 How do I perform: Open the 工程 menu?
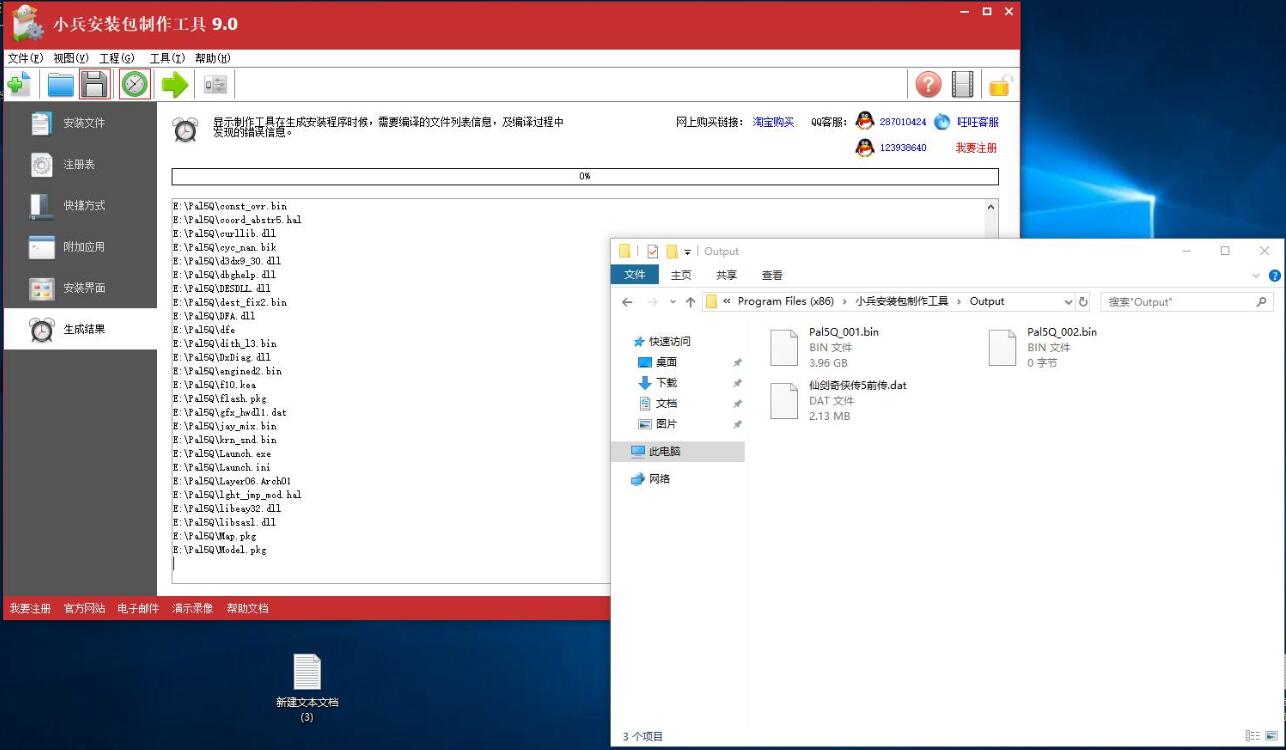[x=117, y=58]
